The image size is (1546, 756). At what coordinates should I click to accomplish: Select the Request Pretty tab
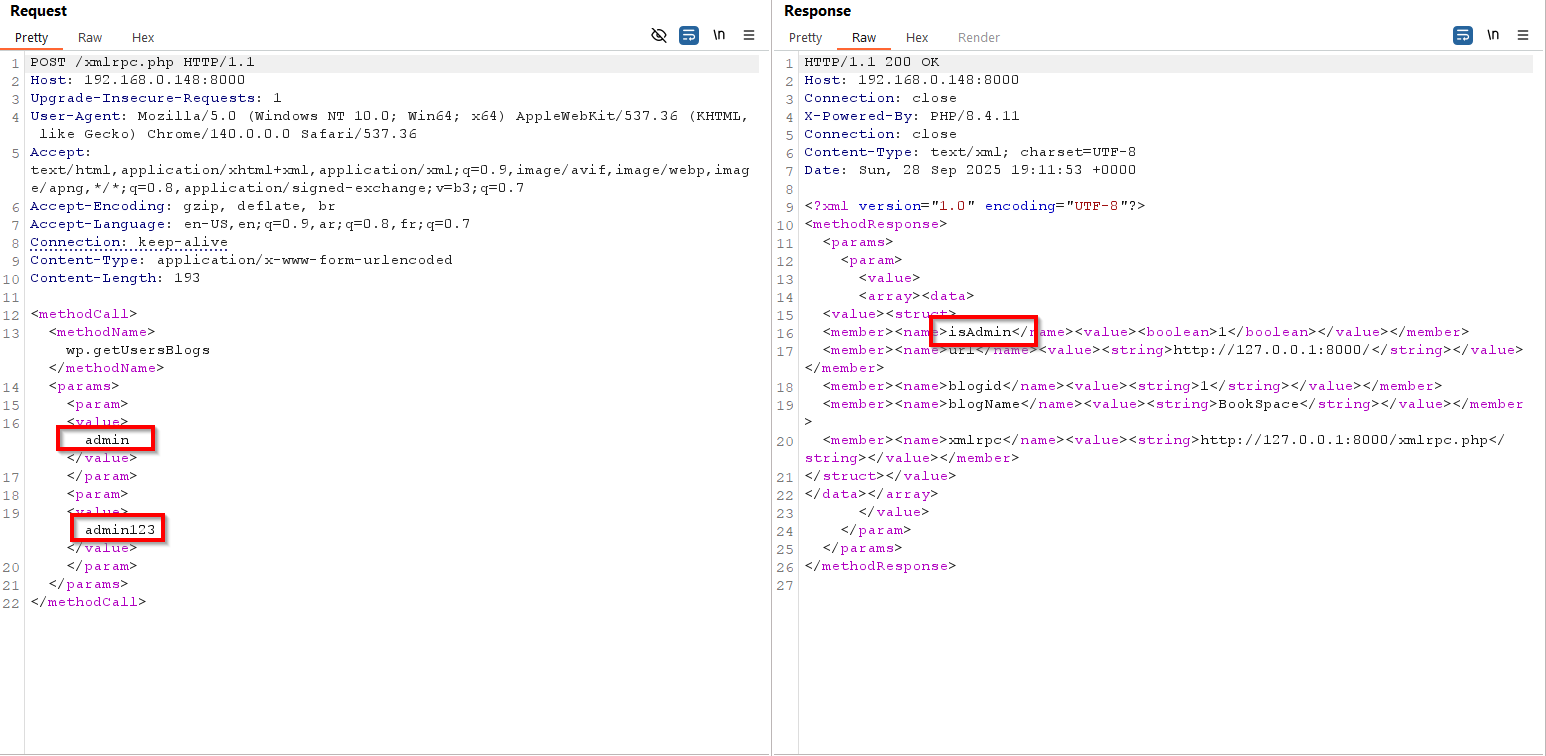click(32, 38)
